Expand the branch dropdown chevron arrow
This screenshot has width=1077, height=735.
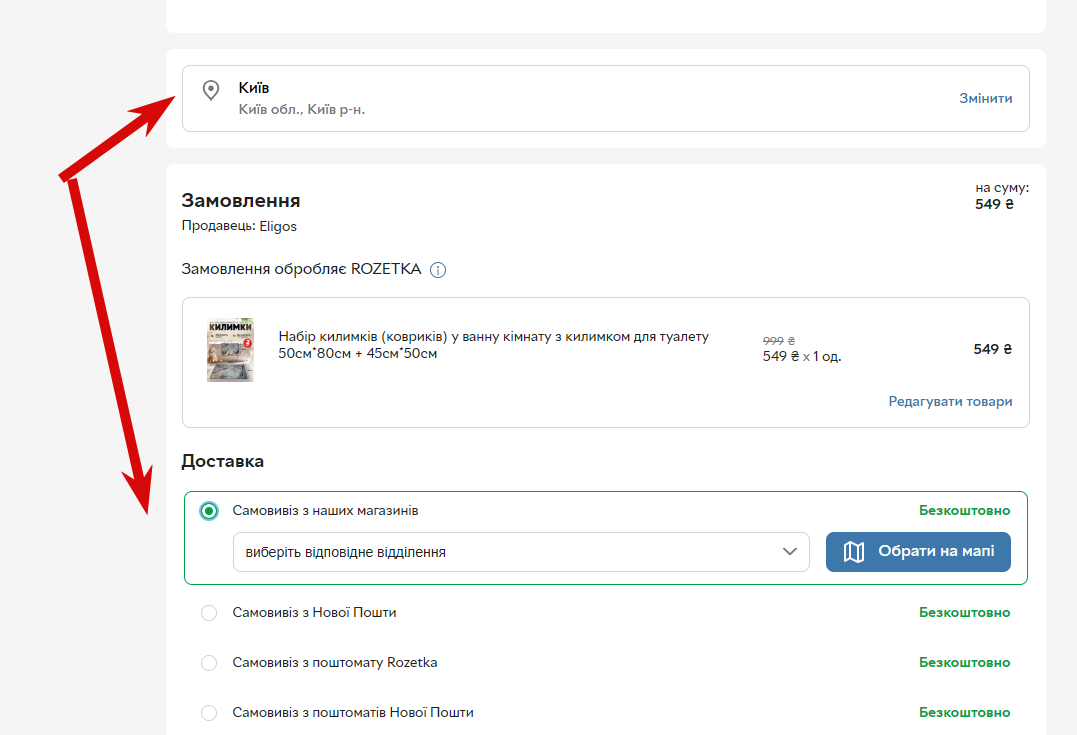(790, 552)
